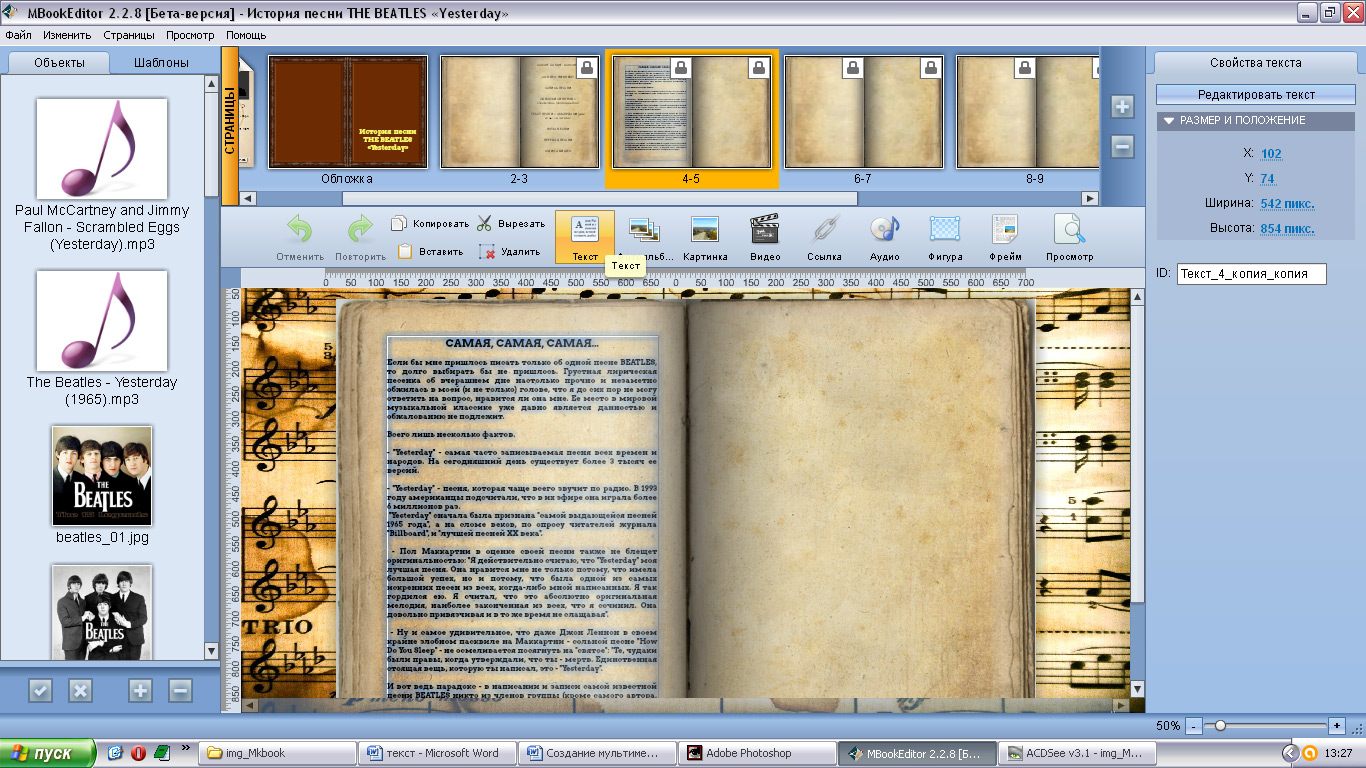Image resolution: width=1366 pixels, height=768 pixels.
Task: Click the zoom slider handle
Action: 1221,725
